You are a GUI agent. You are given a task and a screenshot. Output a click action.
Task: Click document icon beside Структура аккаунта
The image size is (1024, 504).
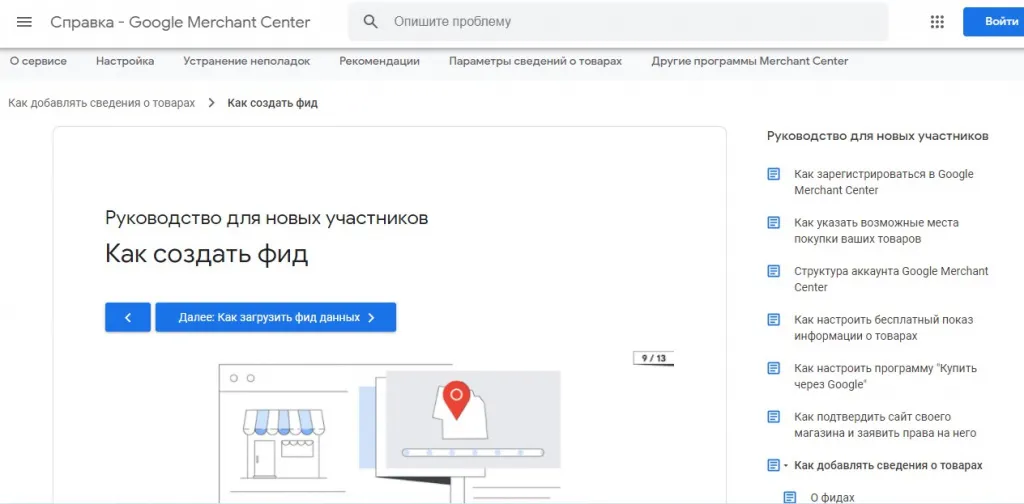773,271
